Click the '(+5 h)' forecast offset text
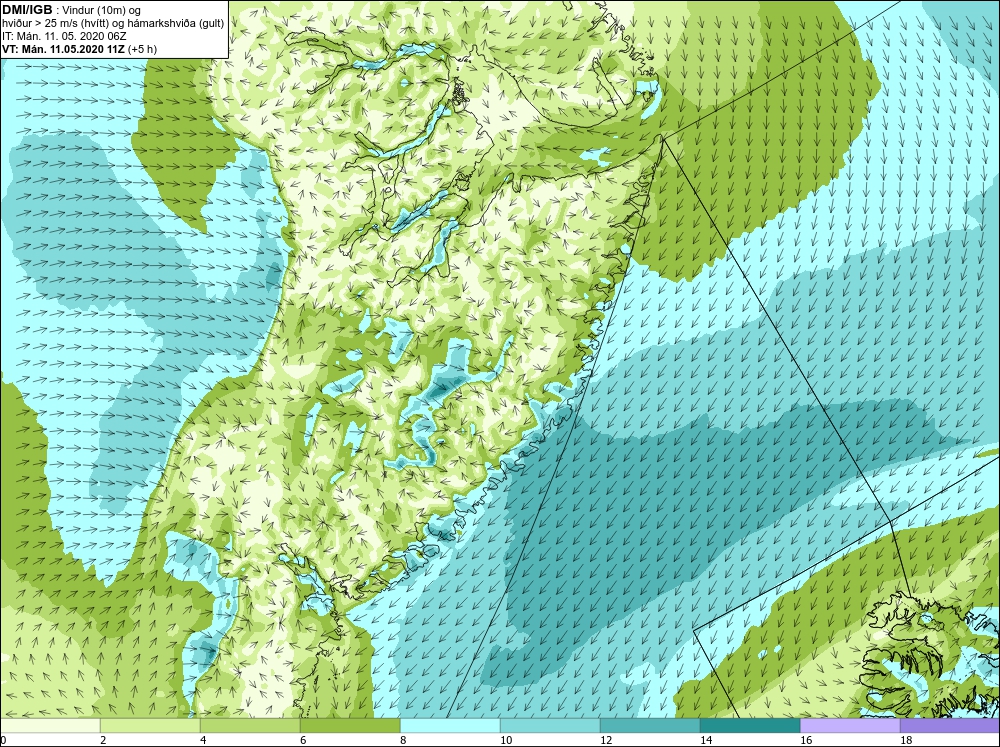1000x747 pixels. pos(143,48)
